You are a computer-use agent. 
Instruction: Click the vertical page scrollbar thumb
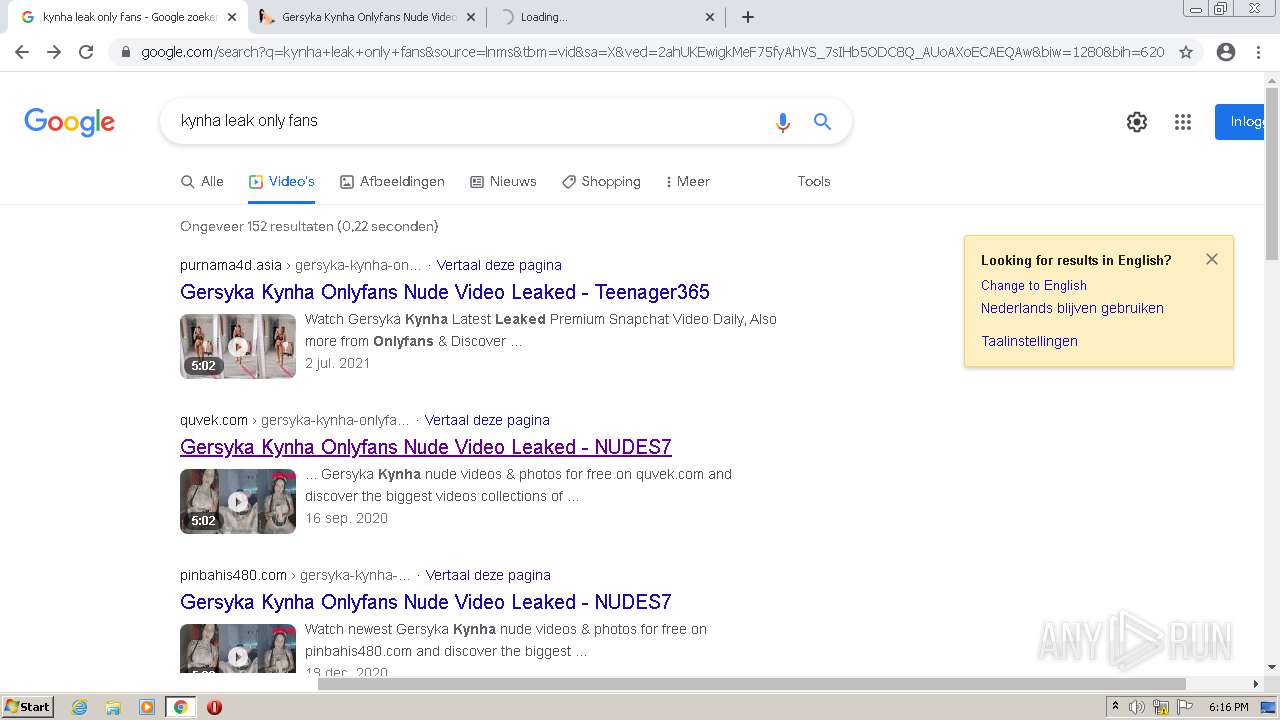pos(1272,175)
